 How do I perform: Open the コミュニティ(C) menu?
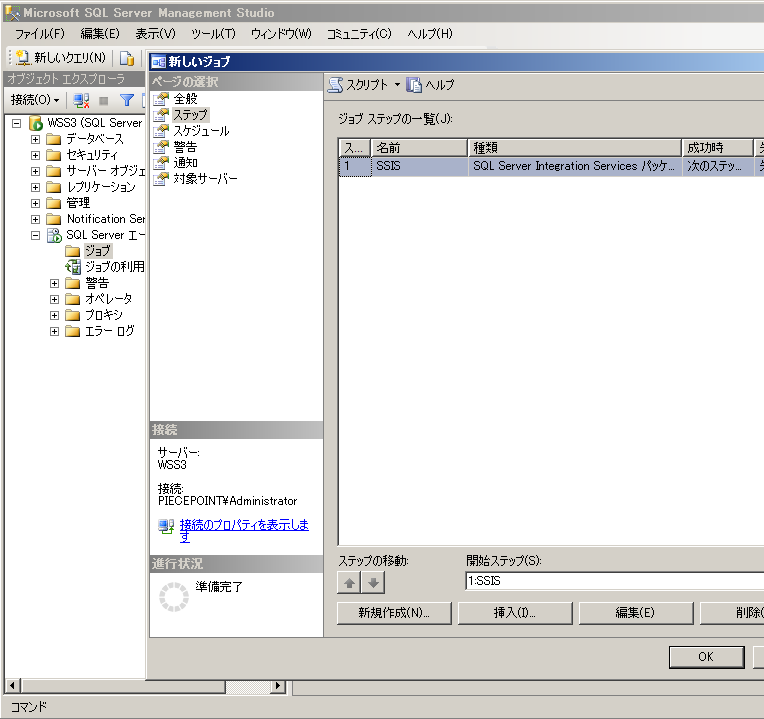tap(359, 34)
